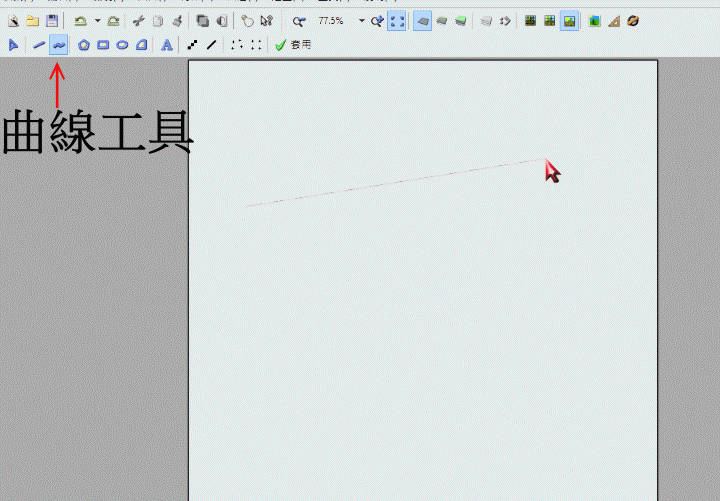Click the duplicate overlapping squares icon
This screenshot has height=501, width=720.
[202, 21]
